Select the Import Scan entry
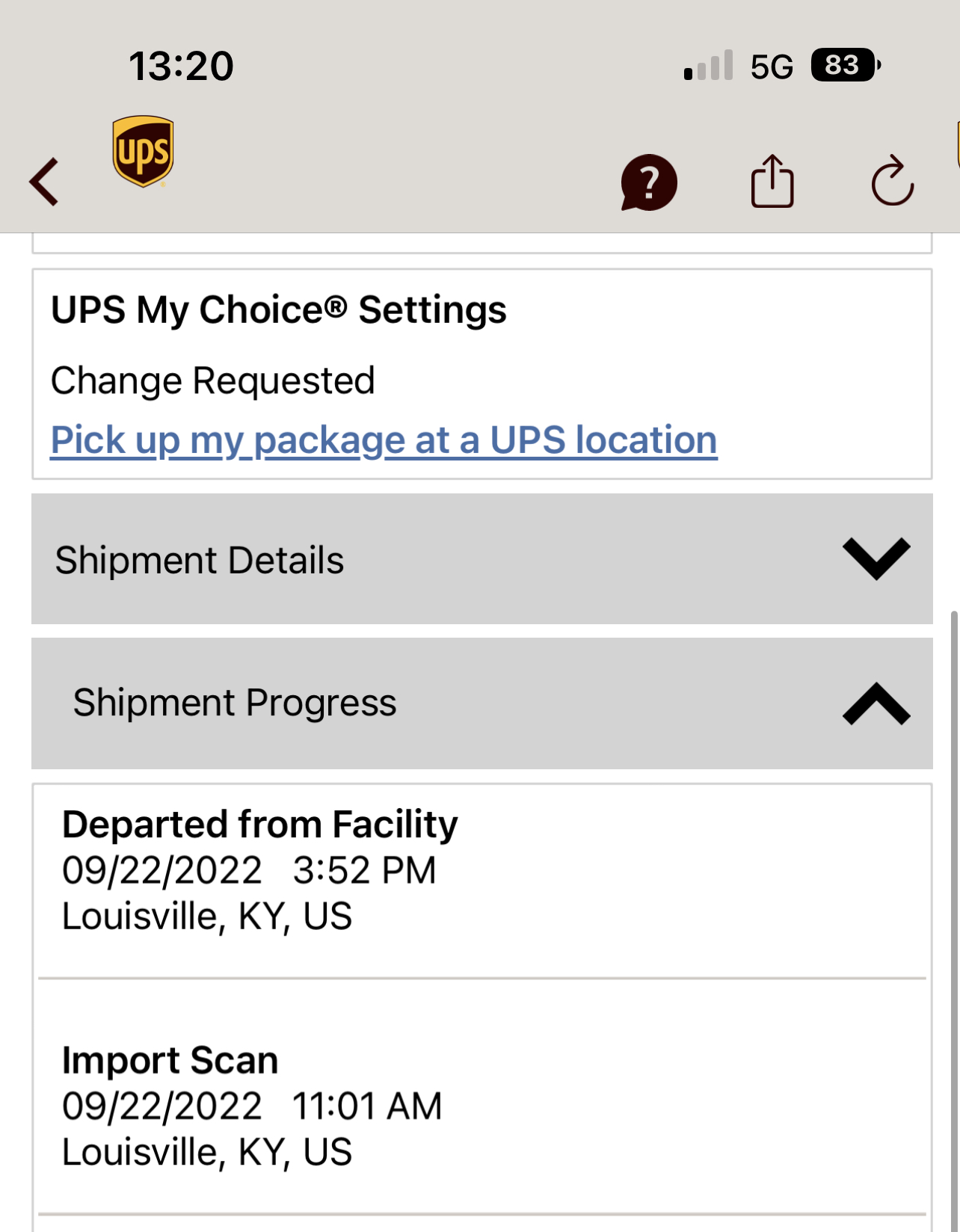 [170, 1060]
